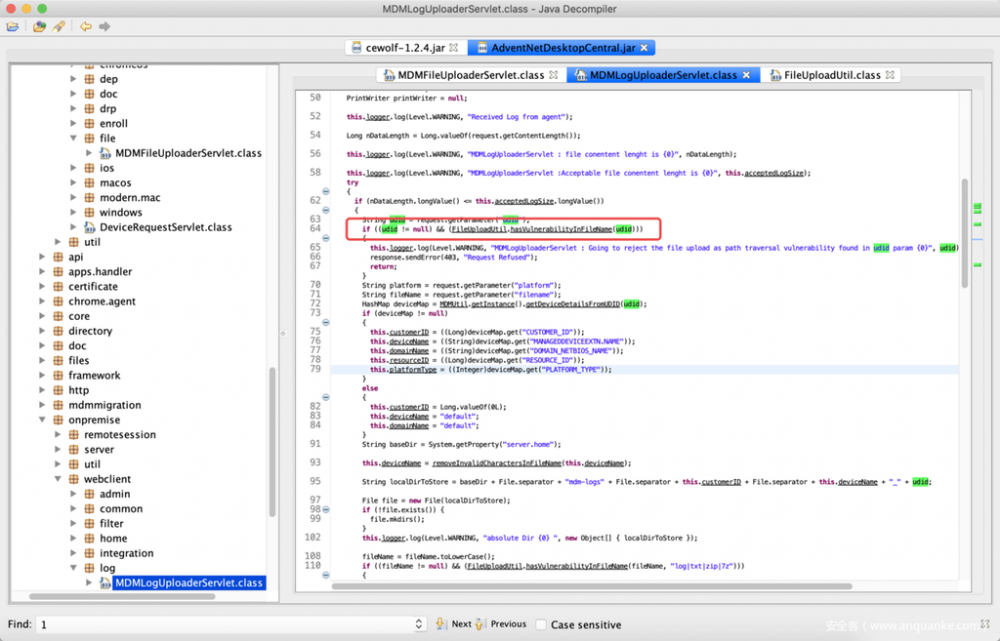
Task: Click the Next button in the find bar
Action: [461, 624]
